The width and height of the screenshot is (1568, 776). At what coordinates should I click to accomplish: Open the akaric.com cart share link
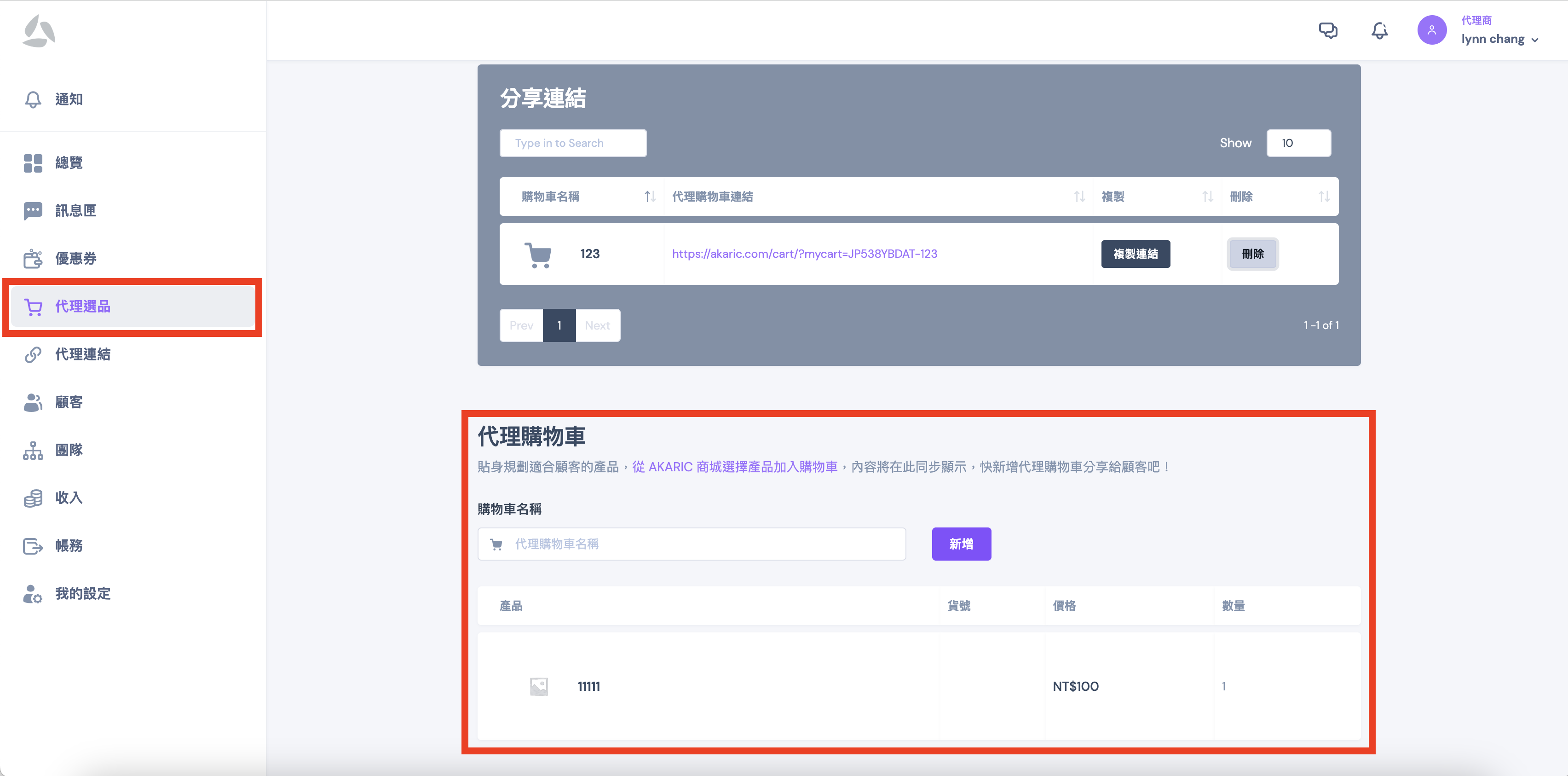coord(804,254)
